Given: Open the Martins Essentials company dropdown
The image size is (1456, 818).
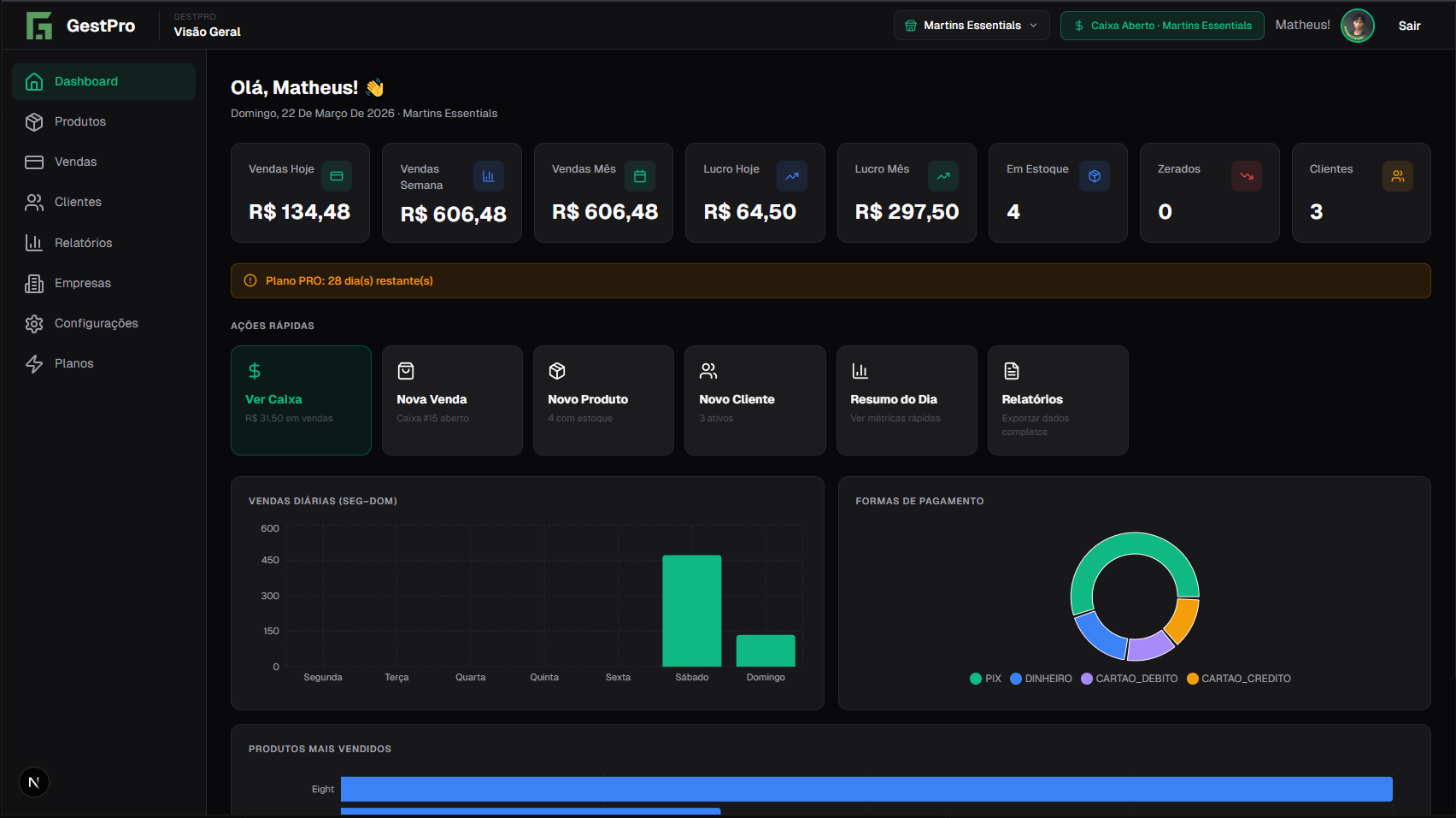Looking at the screenshot, I should [x=972, y=26].
